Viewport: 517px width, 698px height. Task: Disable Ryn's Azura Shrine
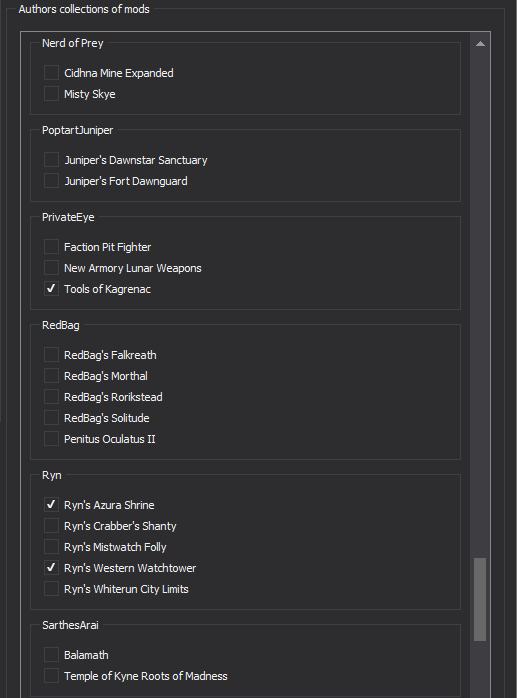tap(51, 504)
